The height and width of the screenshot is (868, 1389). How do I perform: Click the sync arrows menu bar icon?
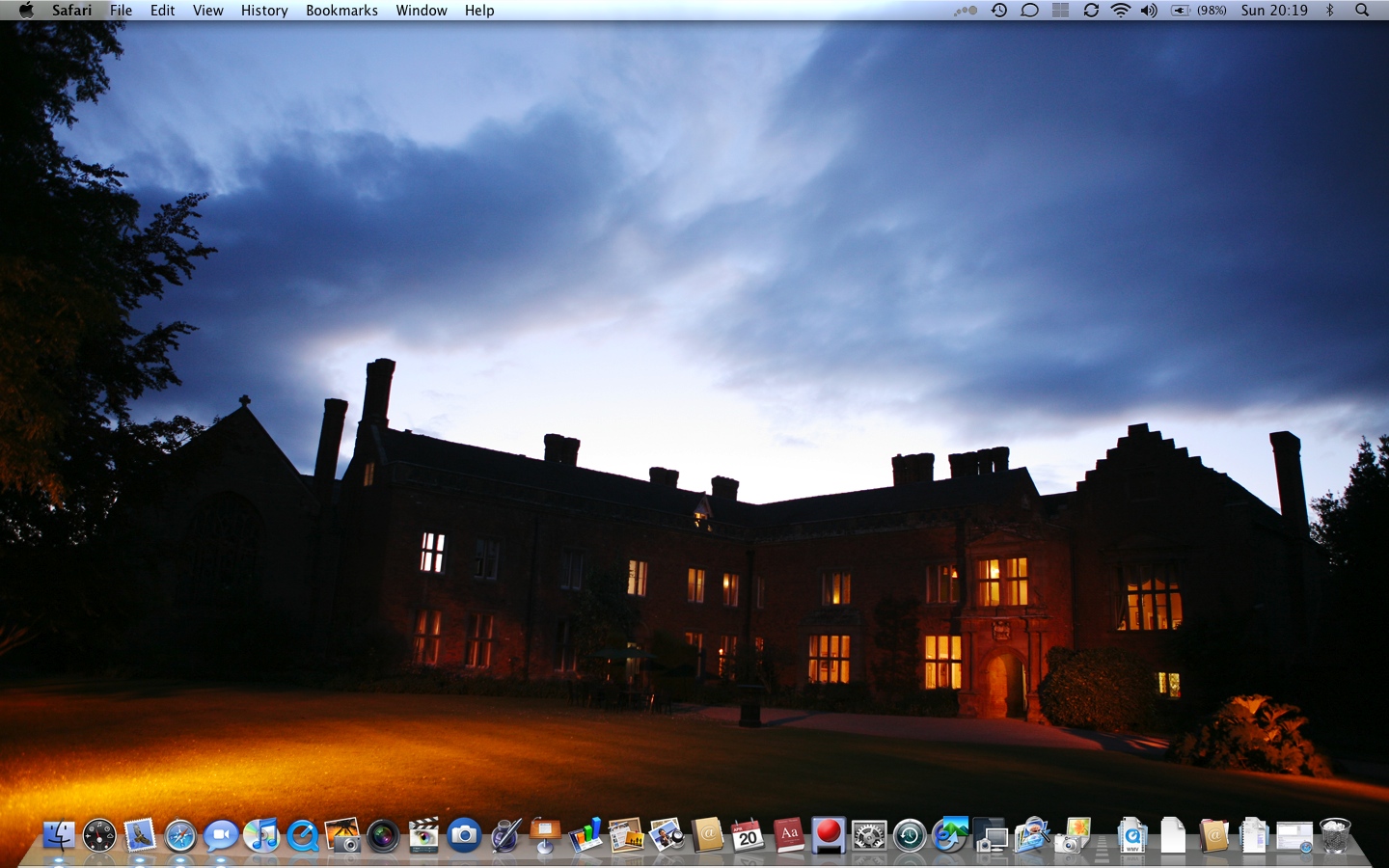(1091, 11)
